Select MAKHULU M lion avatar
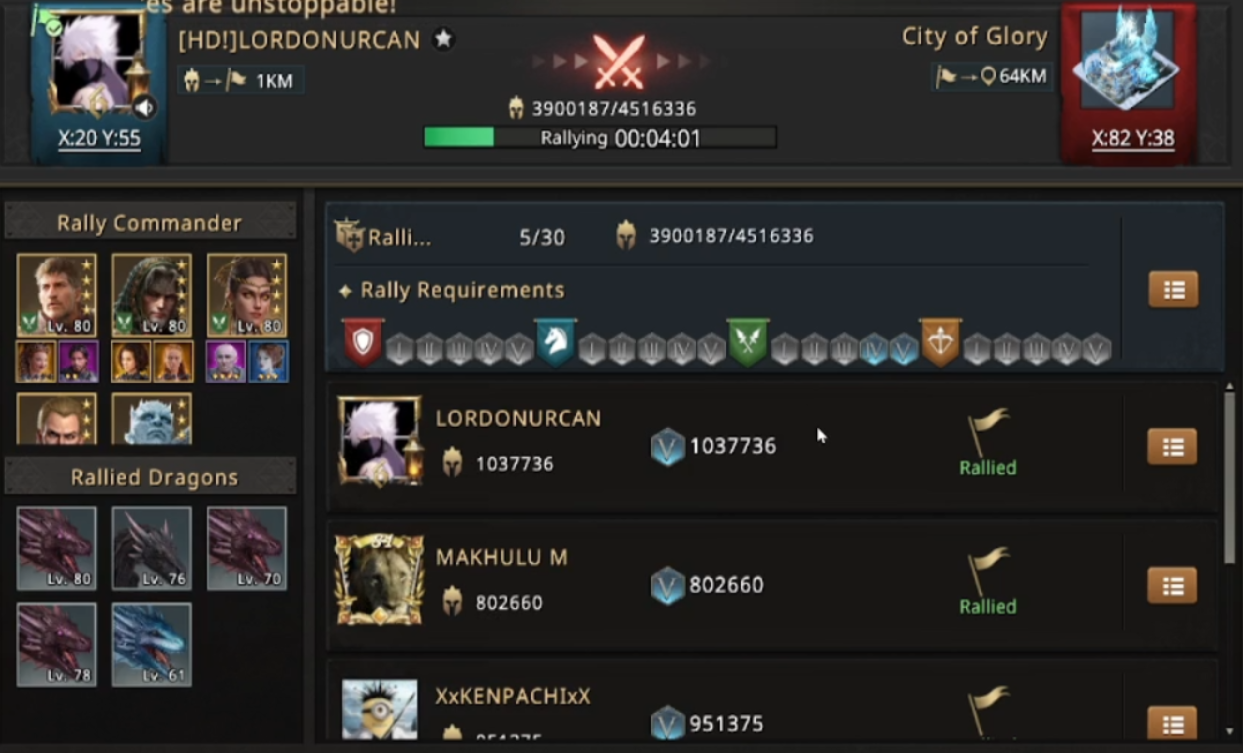 [x=379, y=580]
